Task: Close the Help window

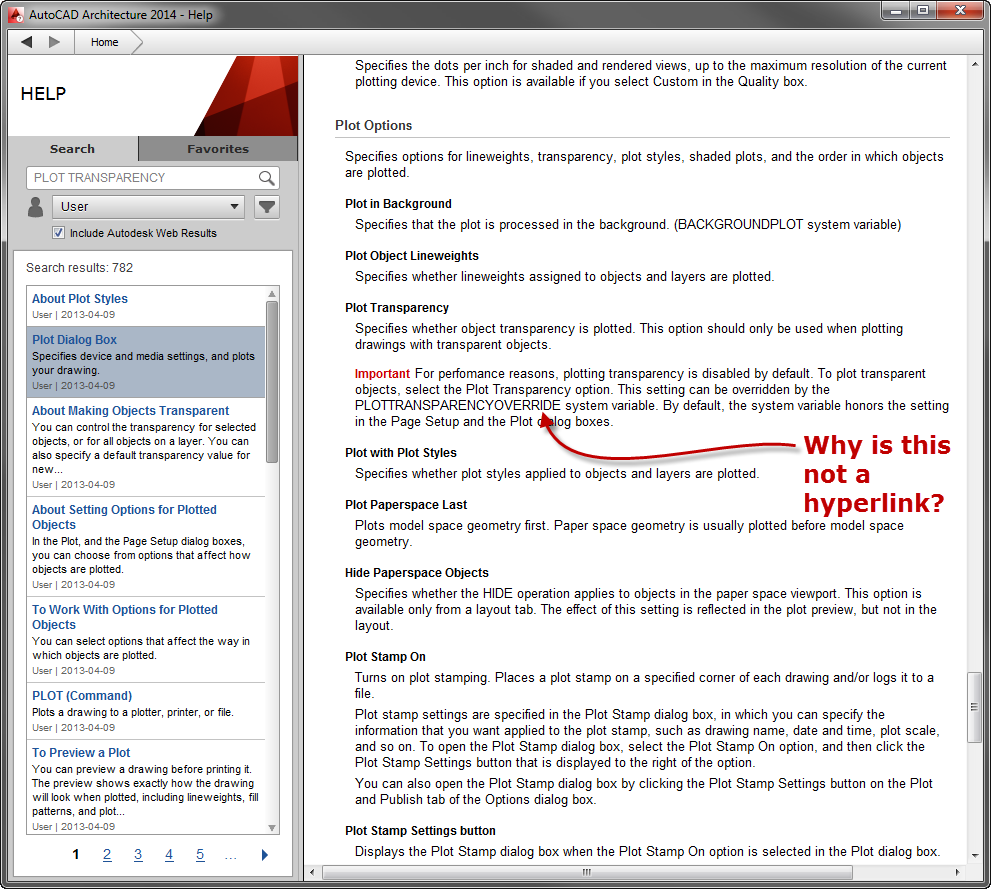Action: [x=961, y=10]
